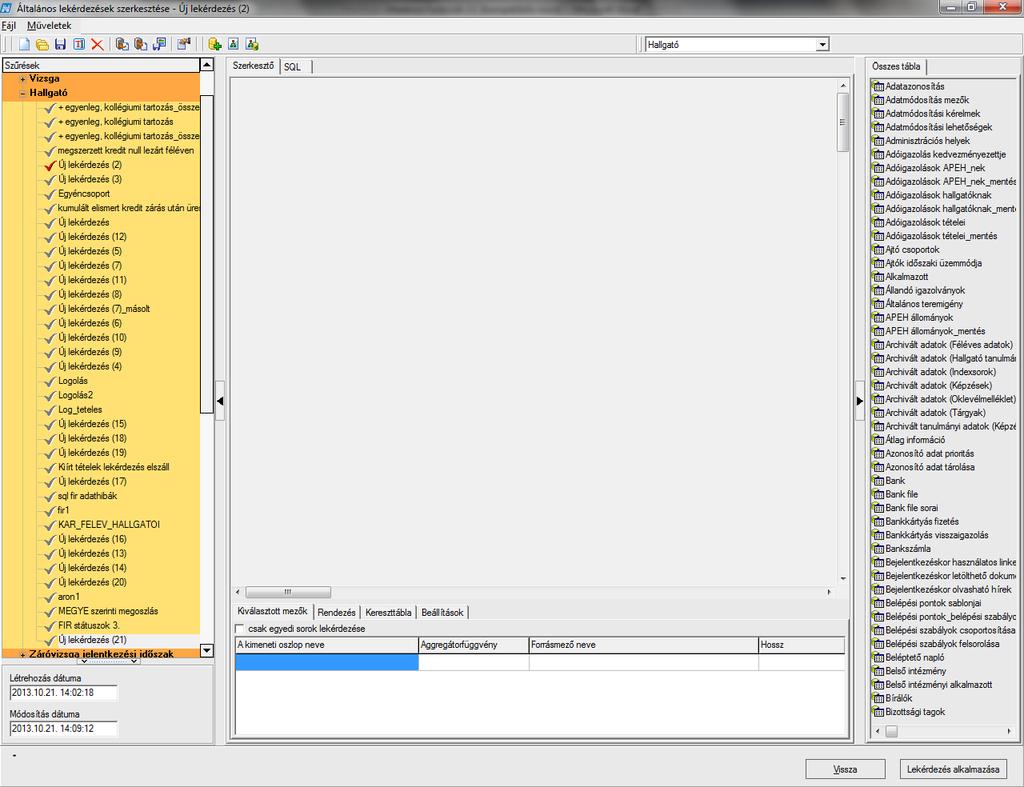Click the checkmark icon beside Egyéncsoport
This screenshot has width=1024, height=787.
[50, 194]
